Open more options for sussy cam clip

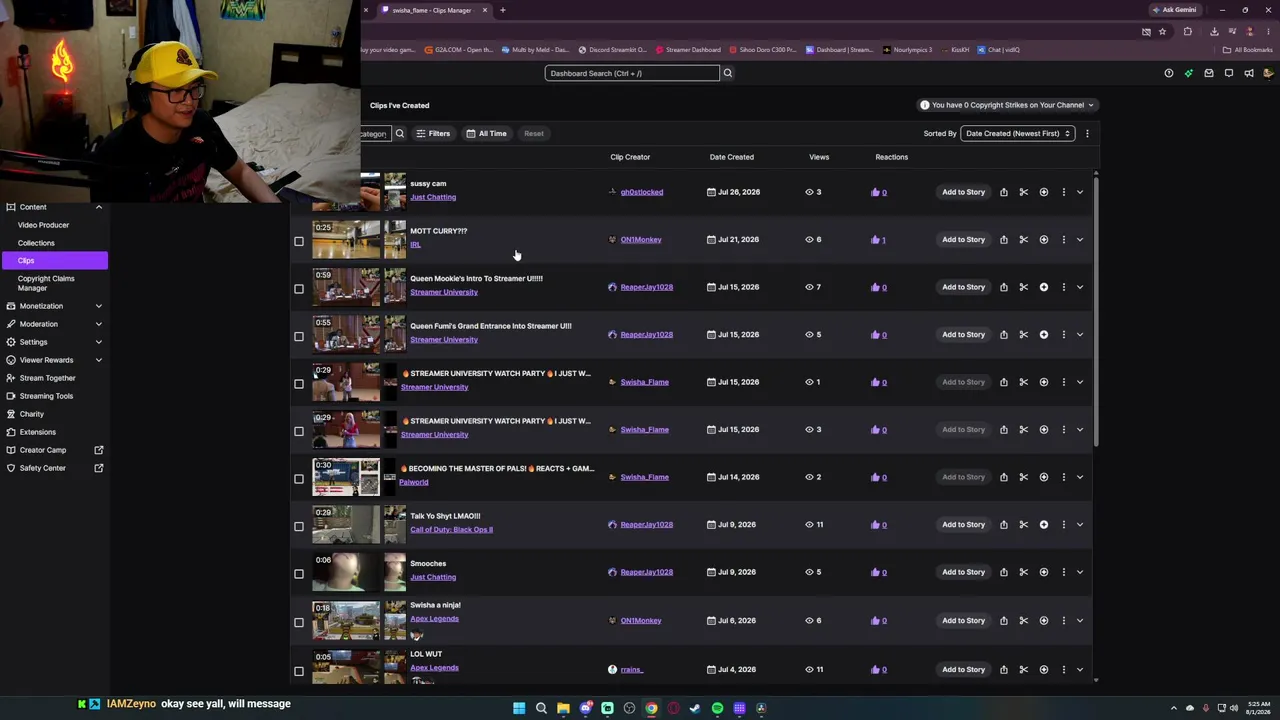(1064, 192)
